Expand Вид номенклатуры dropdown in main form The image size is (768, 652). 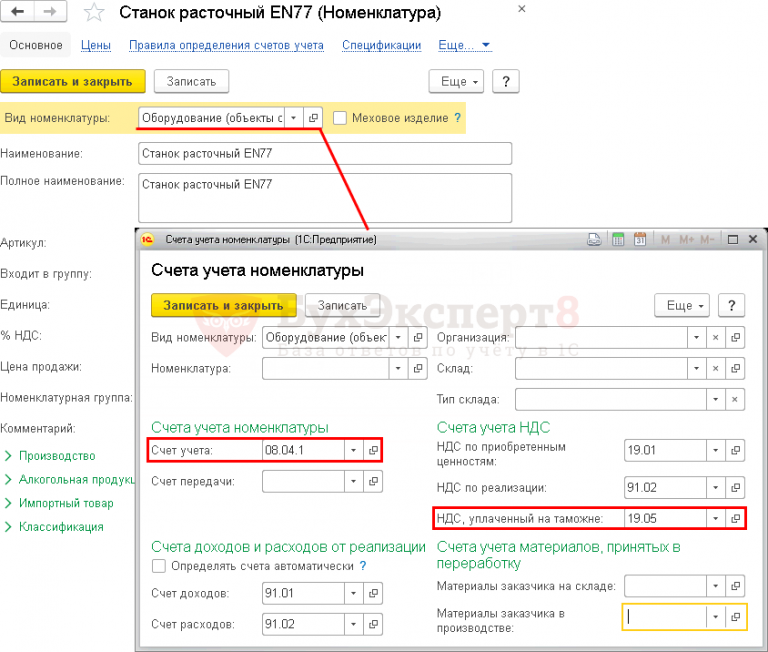pos(293,118)
